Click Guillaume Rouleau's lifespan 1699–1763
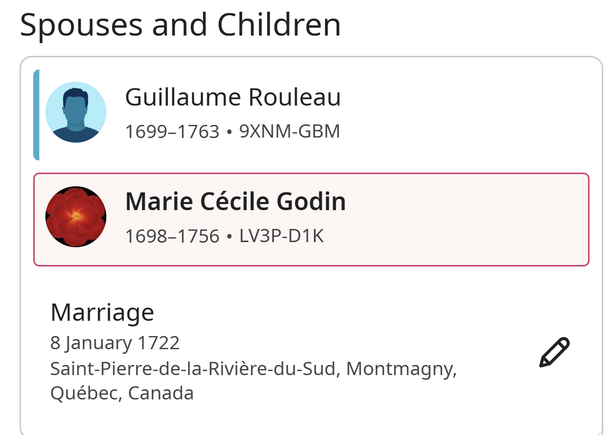Image resolution: width=605 pixels, height=435 pixels. click(x=172, y=131)
